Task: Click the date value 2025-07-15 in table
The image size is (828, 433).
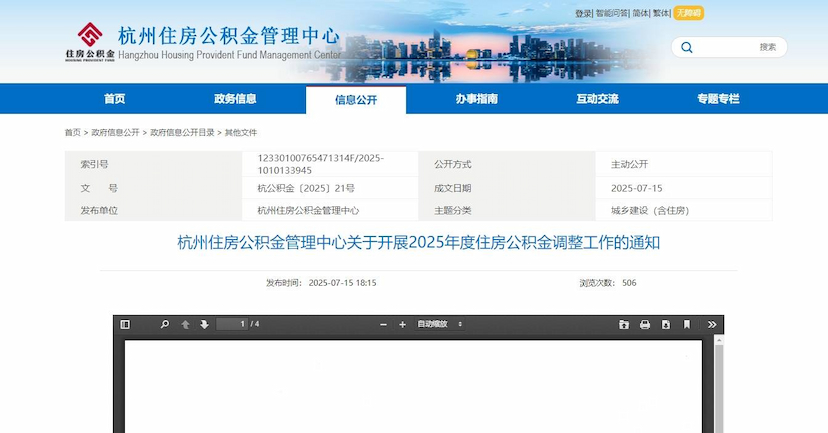Action: point(636,188)
